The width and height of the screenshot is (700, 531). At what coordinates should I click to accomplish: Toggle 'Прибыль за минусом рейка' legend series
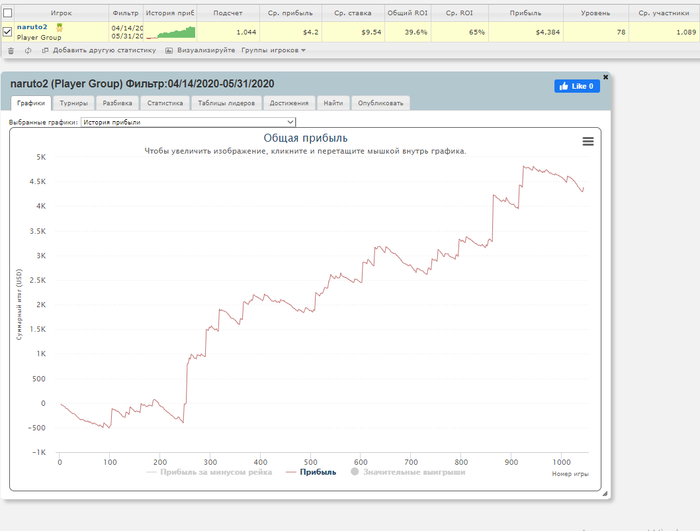209,472
